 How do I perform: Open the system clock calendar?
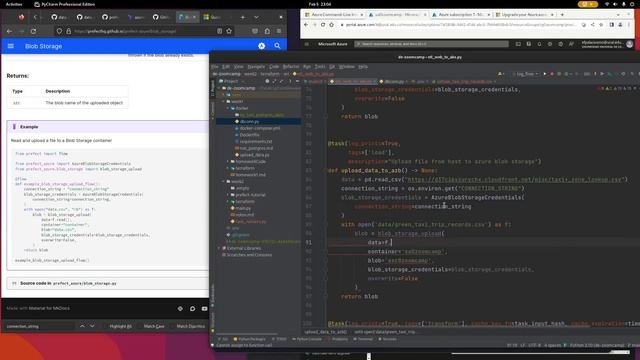click(x=320, y=4)
